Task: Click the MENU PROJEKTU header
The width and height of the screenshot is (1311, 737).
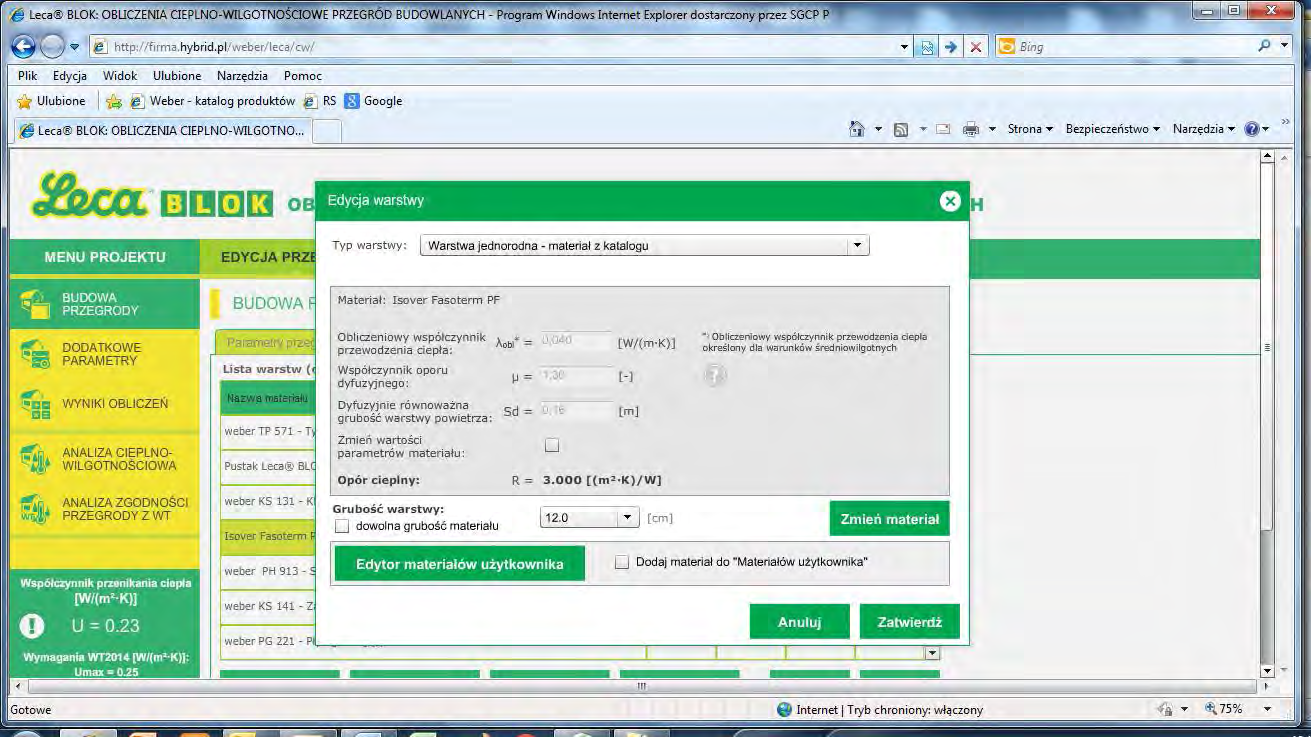Action: [x=105, y=257]
